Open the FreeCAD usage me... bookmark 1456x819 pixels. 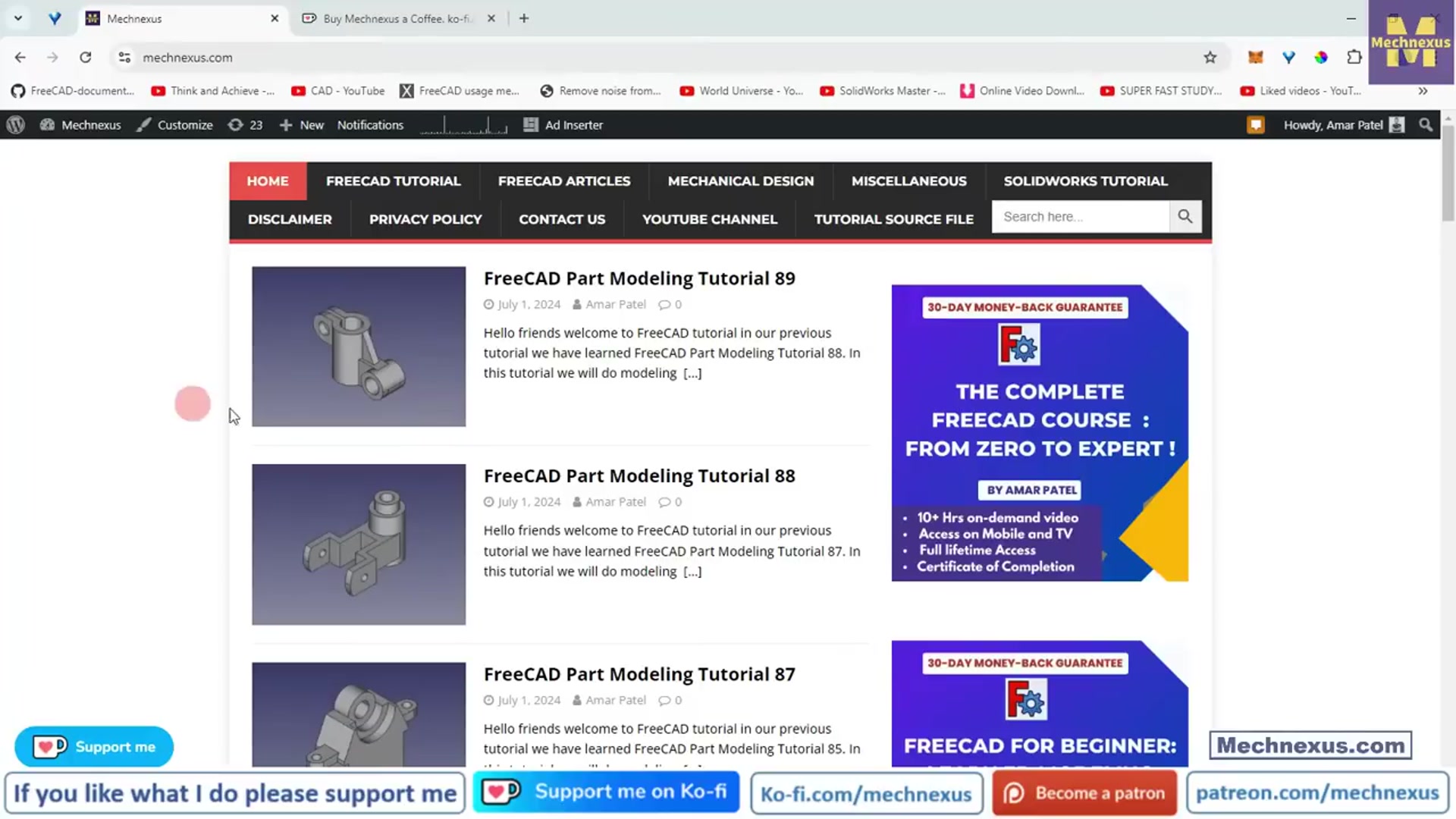460,91
